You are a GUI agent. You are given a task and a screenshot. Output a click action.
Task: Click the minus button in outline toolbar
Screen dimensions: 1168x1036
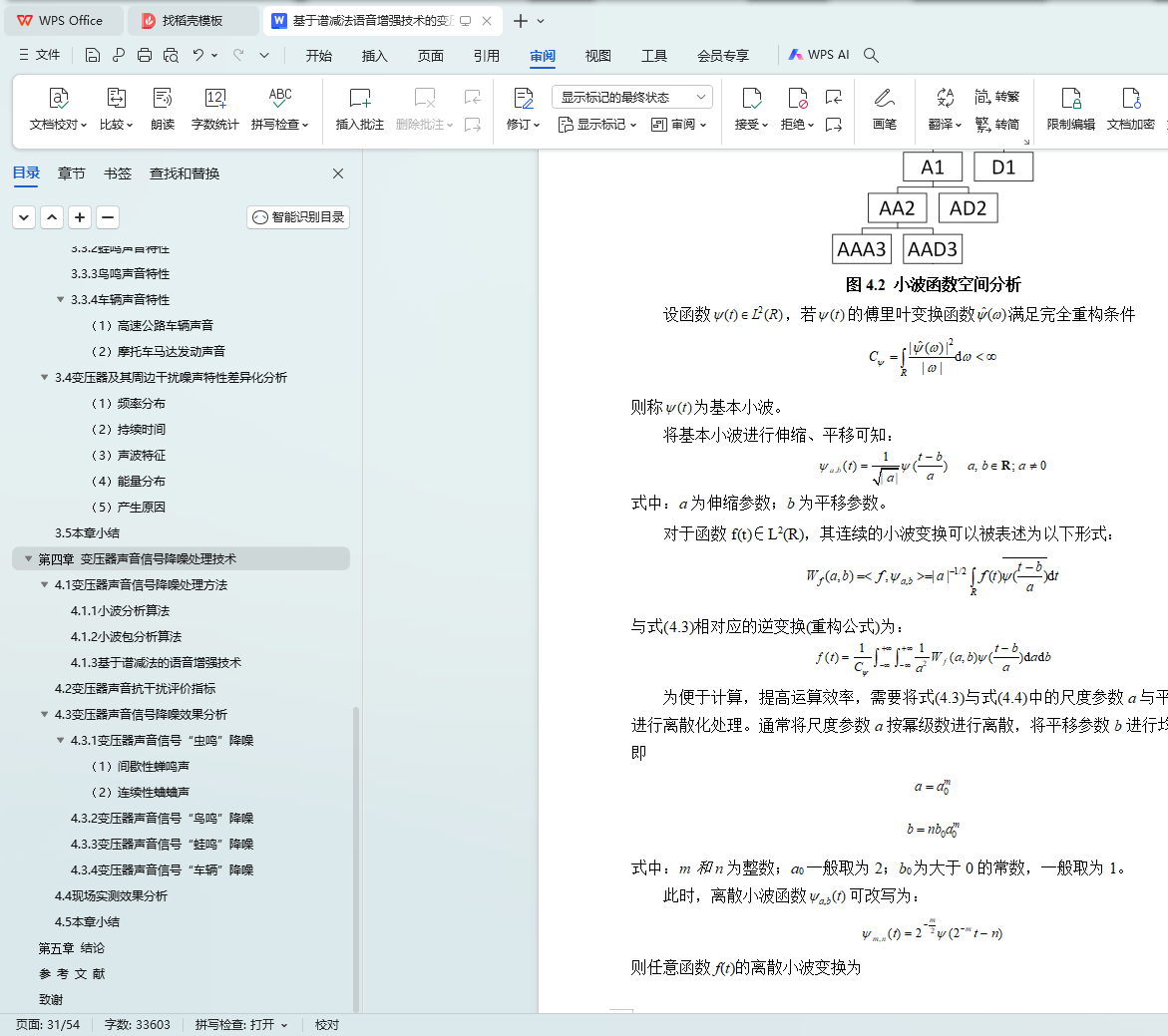pos(108,217)
